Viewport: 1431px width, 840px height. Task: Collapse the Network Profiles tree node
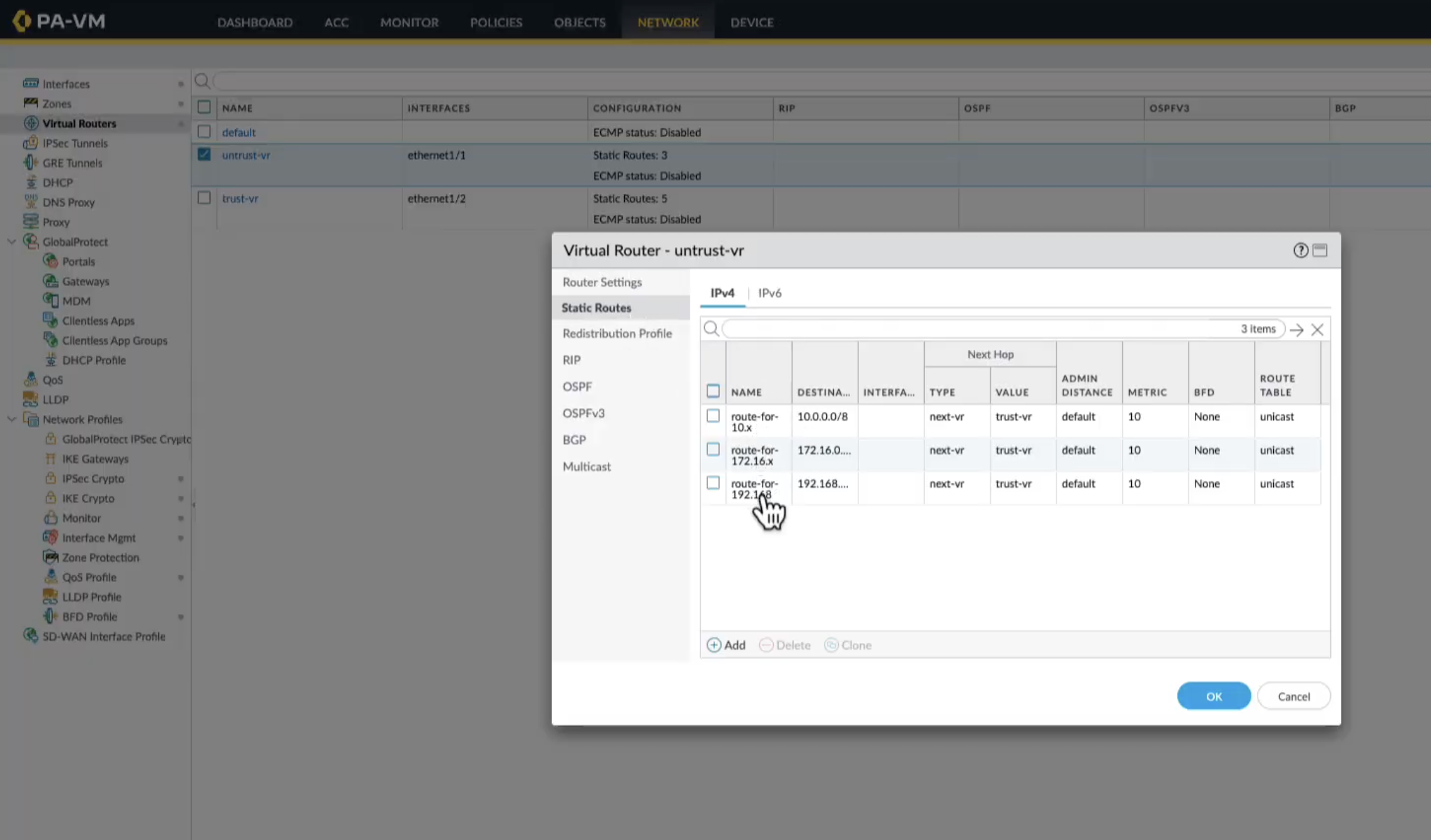(11, 419)
